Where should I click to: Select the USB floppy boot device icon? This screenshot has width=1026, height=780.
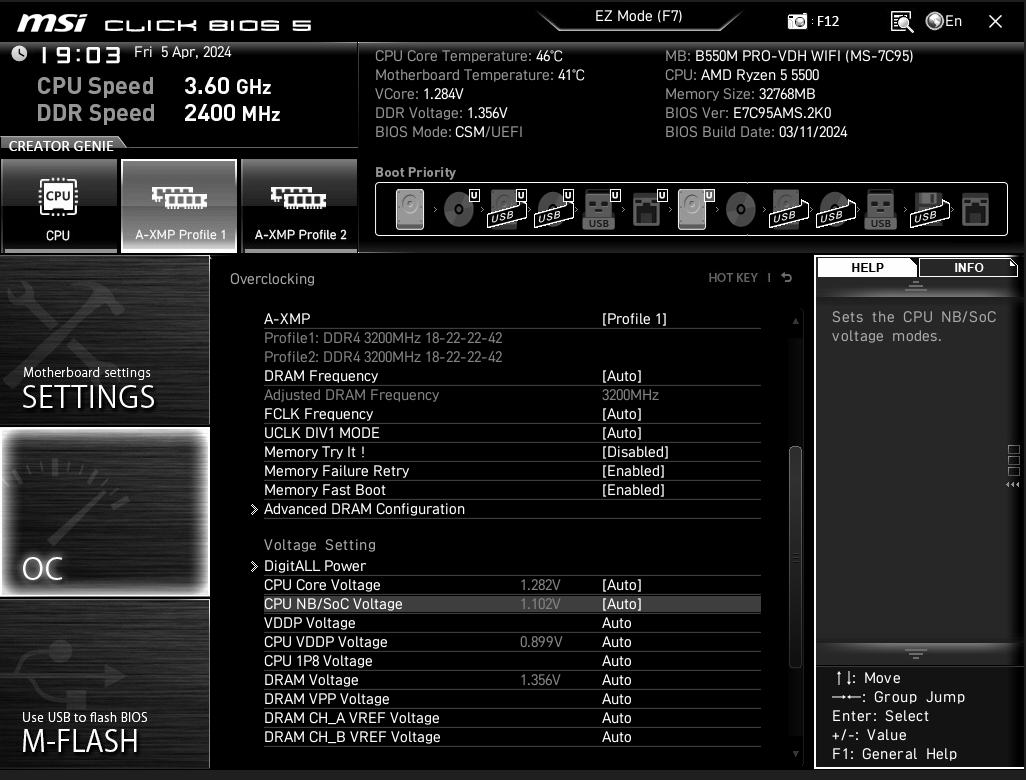coord(929,209)
